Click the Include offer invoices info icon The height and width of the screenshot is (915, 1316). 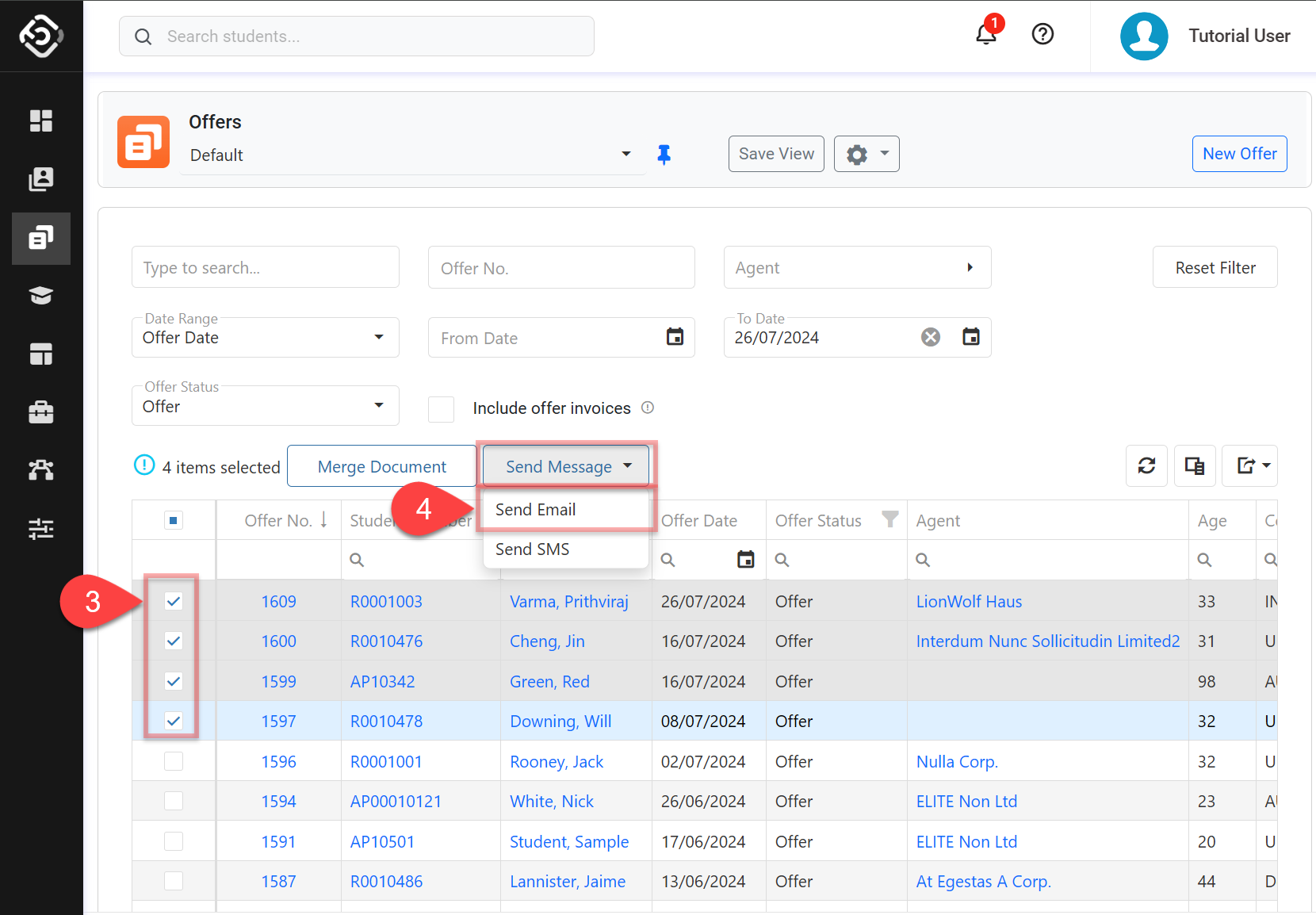click(648, 408)
